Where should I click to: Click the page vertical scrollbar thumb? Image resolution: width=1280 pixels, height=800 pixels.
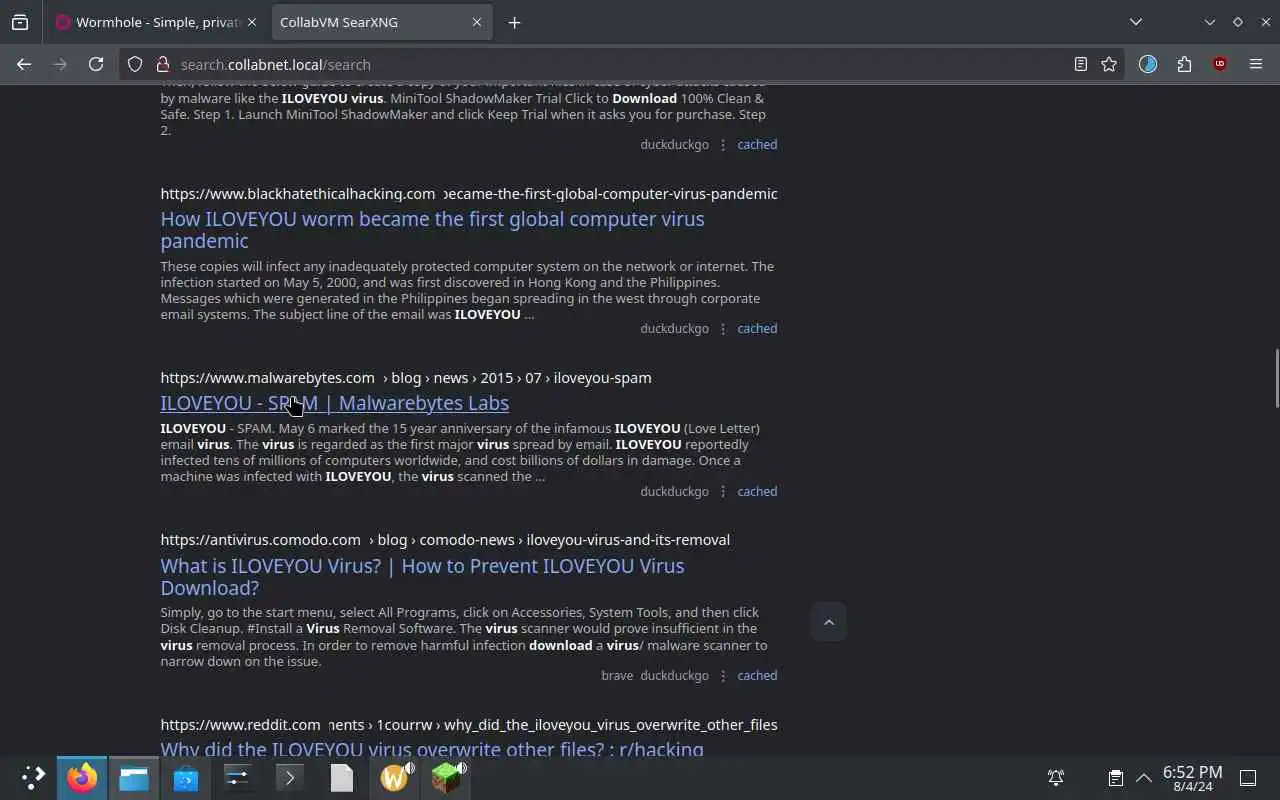[1275, 378]
